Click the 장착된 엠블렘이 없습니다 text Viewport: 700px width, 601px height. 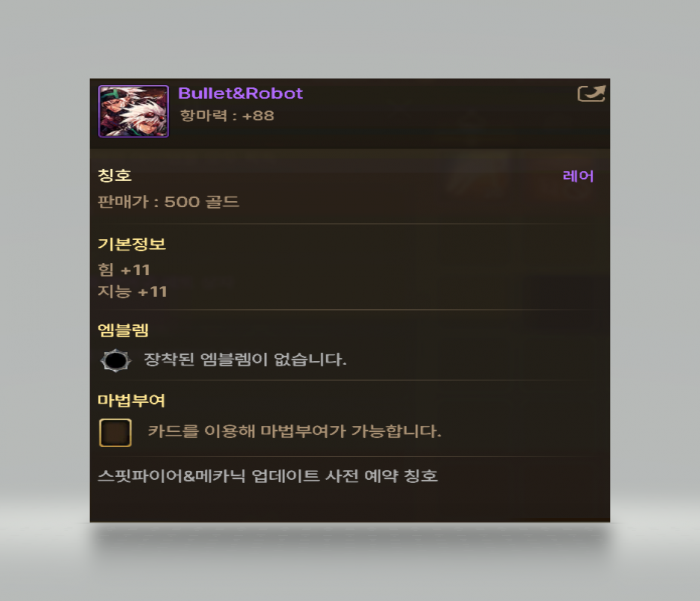click(x=245, y=359)
